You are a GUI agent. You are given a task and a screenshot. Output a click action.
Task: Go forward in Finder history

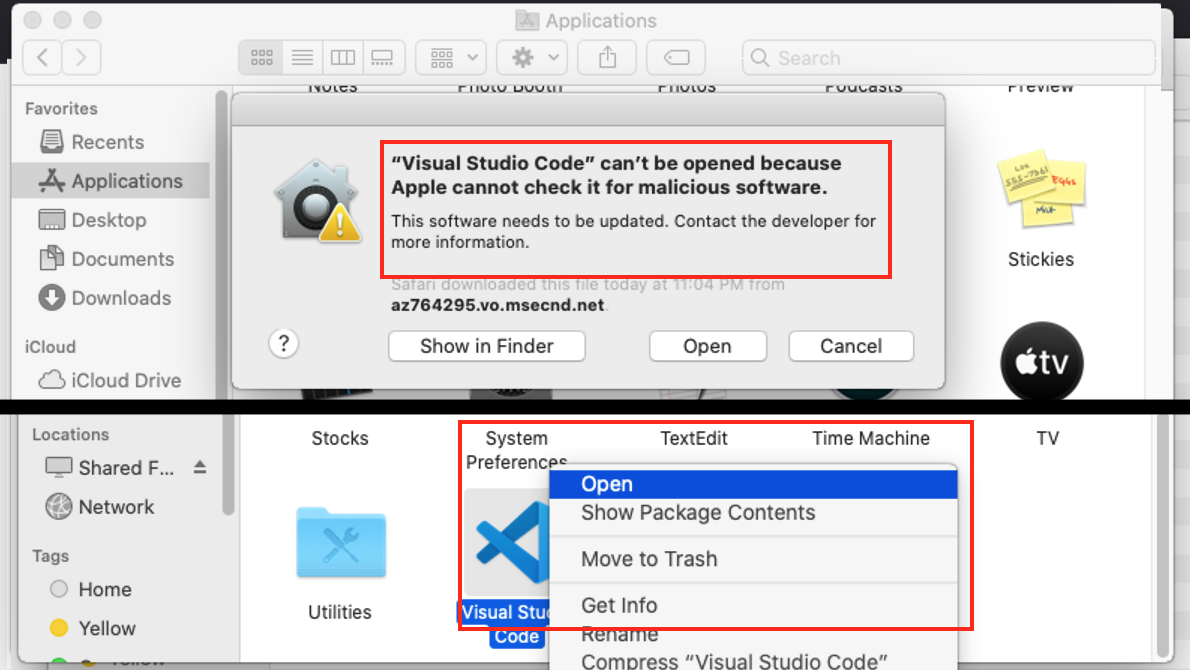coord(81,58)
